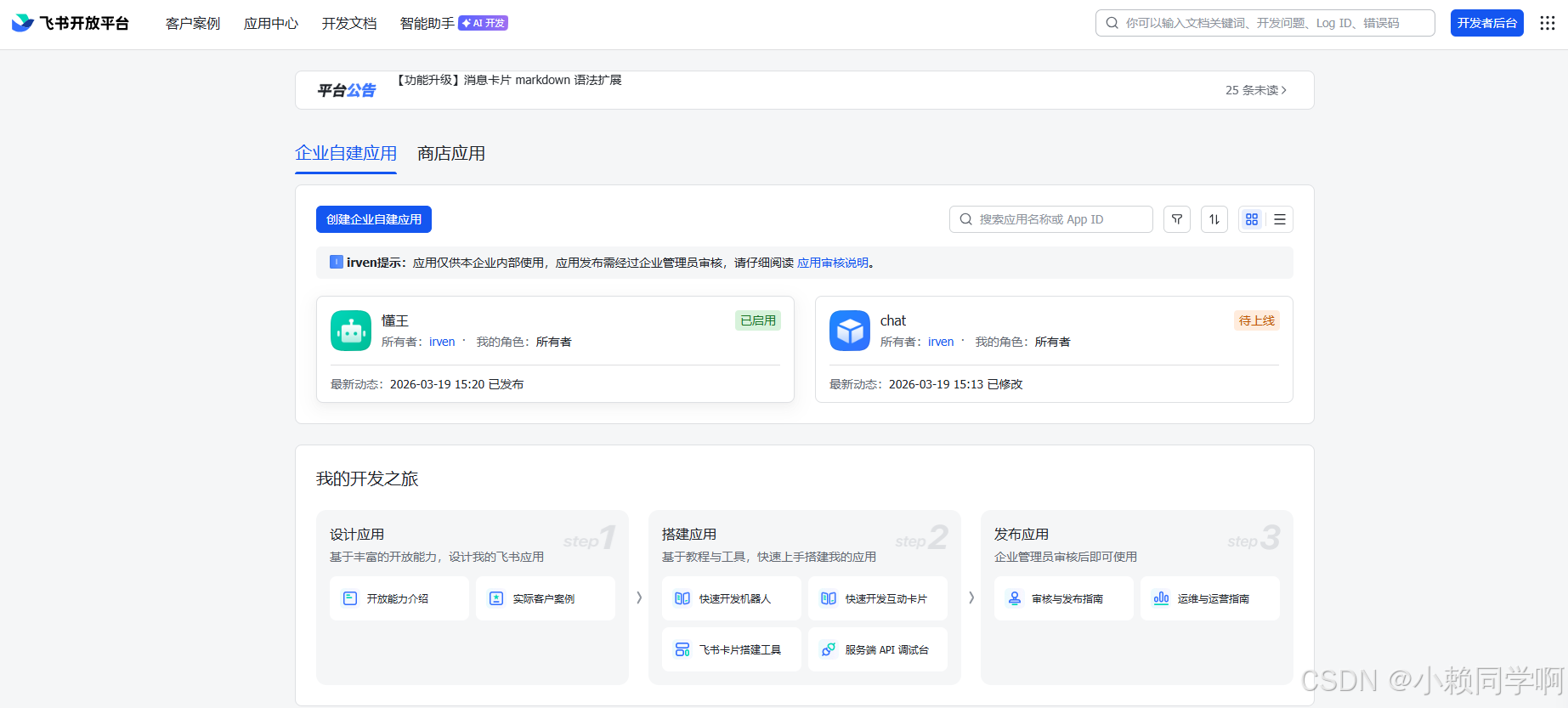Click the 运维与运营指南 chart icon
Image resolution: width=1568 pixels, height=708 pixels.
click(x=1161, y=598)
